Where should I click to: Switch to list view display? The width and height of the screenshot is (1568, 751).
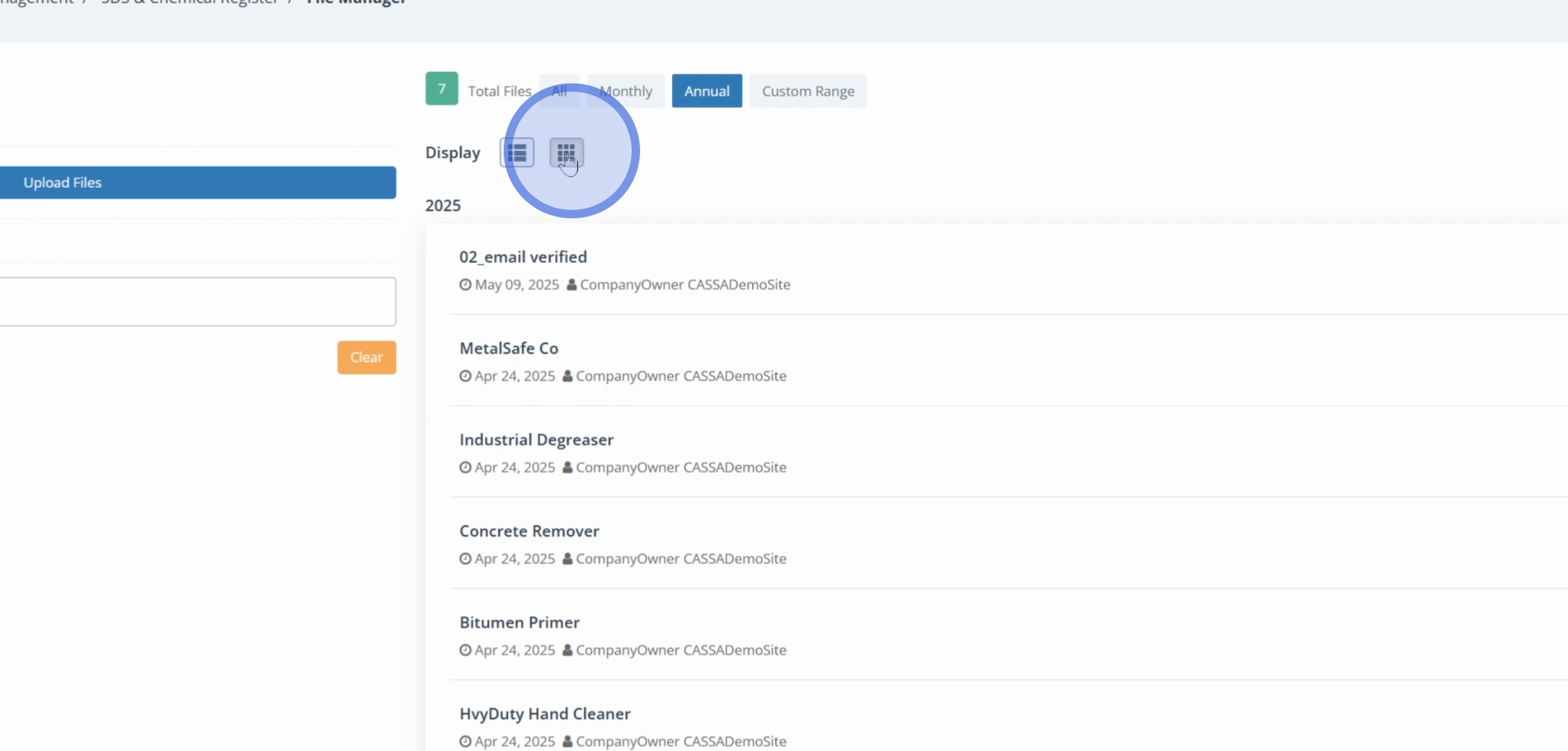[517, 153]
